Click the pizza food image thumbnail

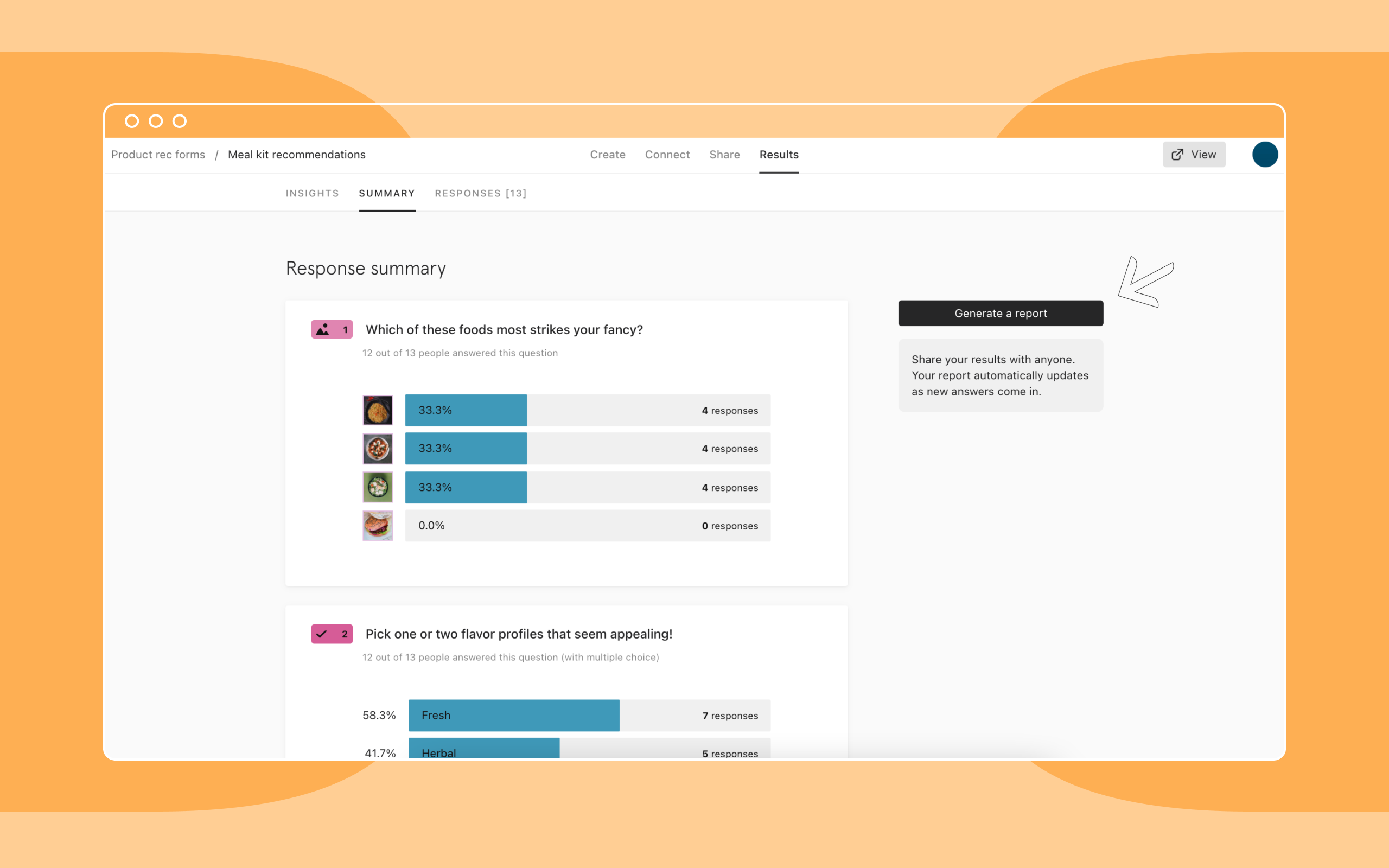tap(379, 448)
